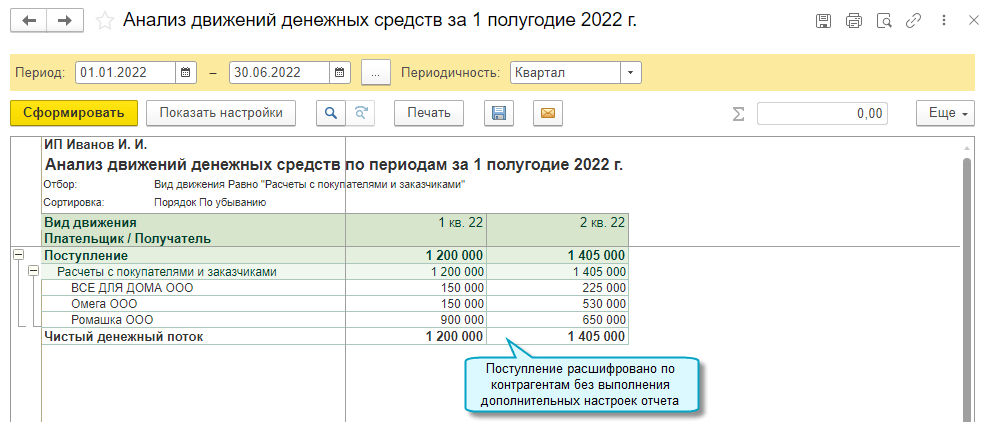Close the report with X icon

(974, 21)
